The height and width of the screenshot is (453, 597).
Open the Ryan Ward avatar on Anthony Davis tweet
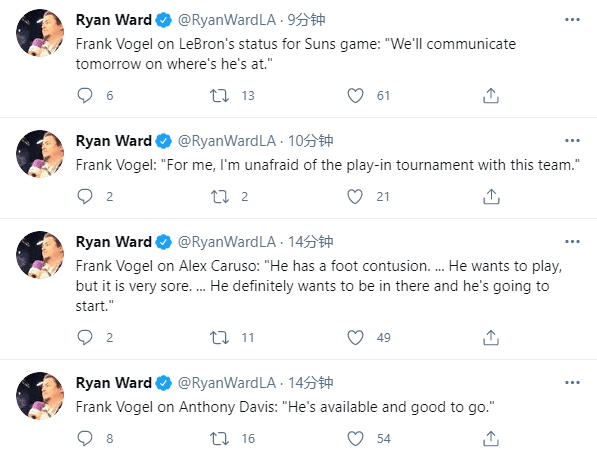pyautogui.click(x=40, y=396)
